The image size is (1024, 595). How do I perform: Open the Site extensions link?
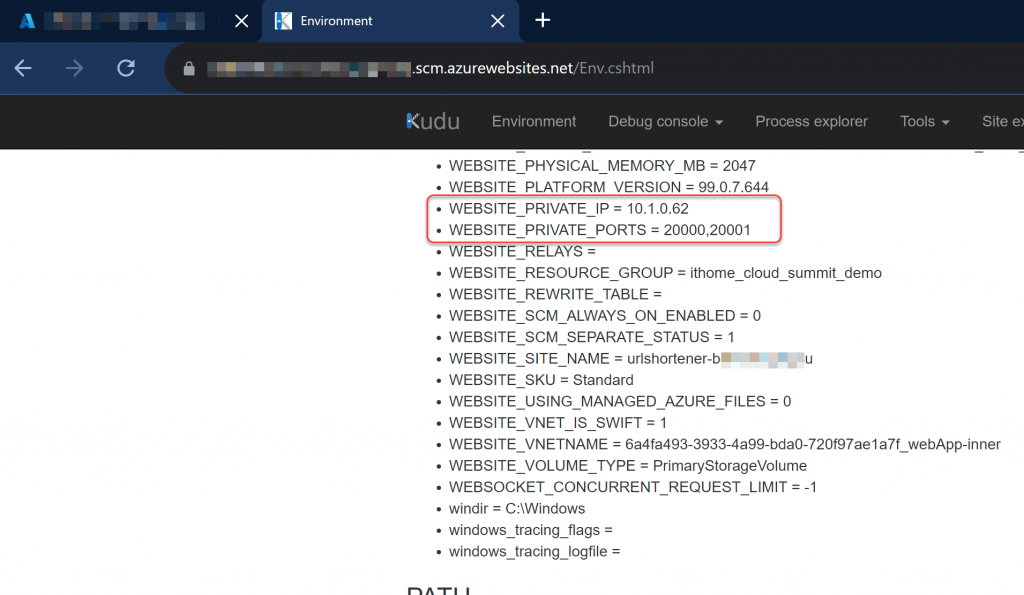(1002, 121)
